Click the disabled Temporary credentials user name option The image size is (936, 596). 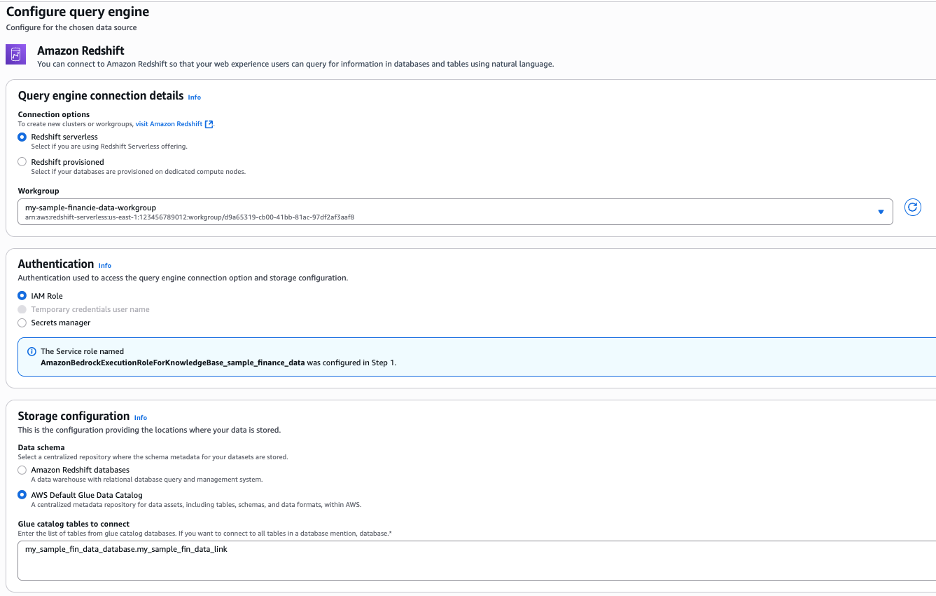[21, 309]
